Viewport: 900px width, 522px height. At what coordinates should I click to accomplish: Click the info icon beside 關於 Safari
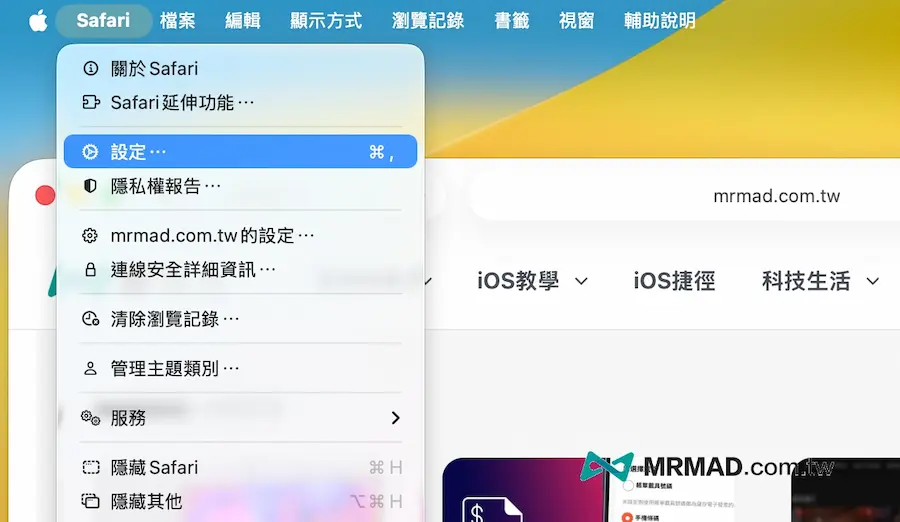(90, 68)
